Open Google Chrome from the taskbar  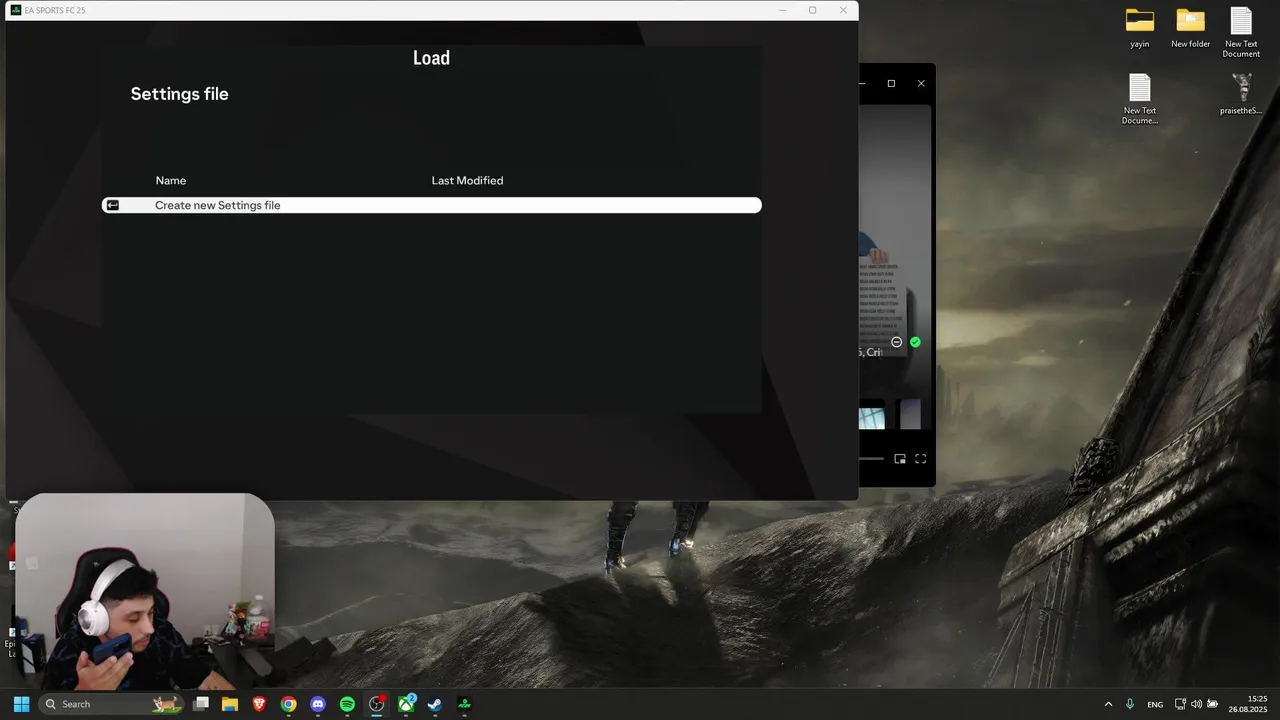coord(288,704)
